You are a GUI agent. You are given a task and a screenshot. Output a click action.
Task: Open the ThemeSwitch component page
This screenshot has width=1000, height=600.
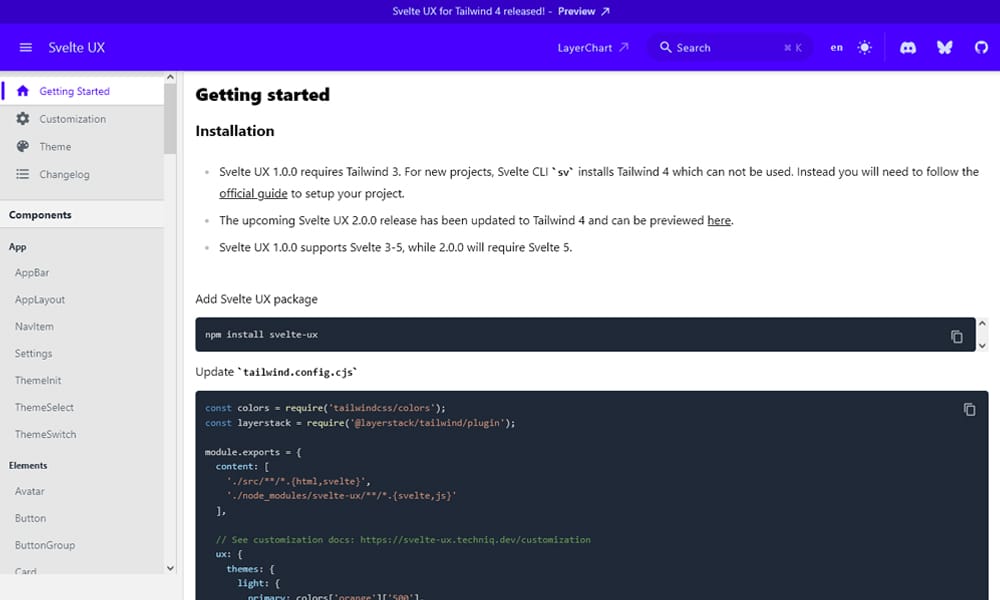pos(45,434)
